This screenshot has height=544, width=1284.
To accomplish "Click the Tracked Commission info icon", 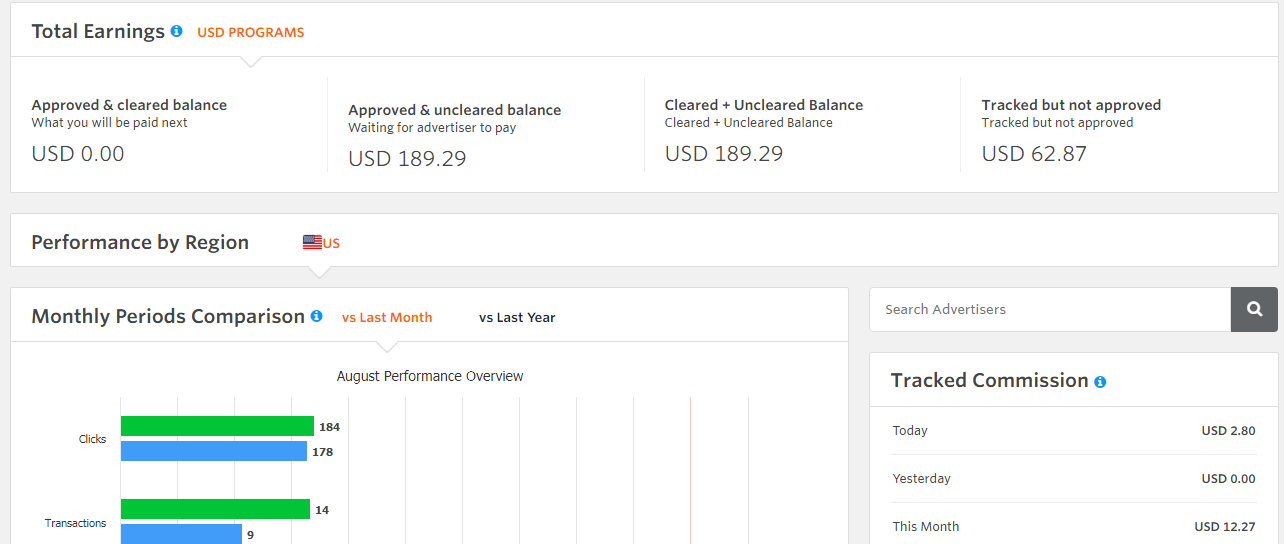I will tap(1100, 381).
